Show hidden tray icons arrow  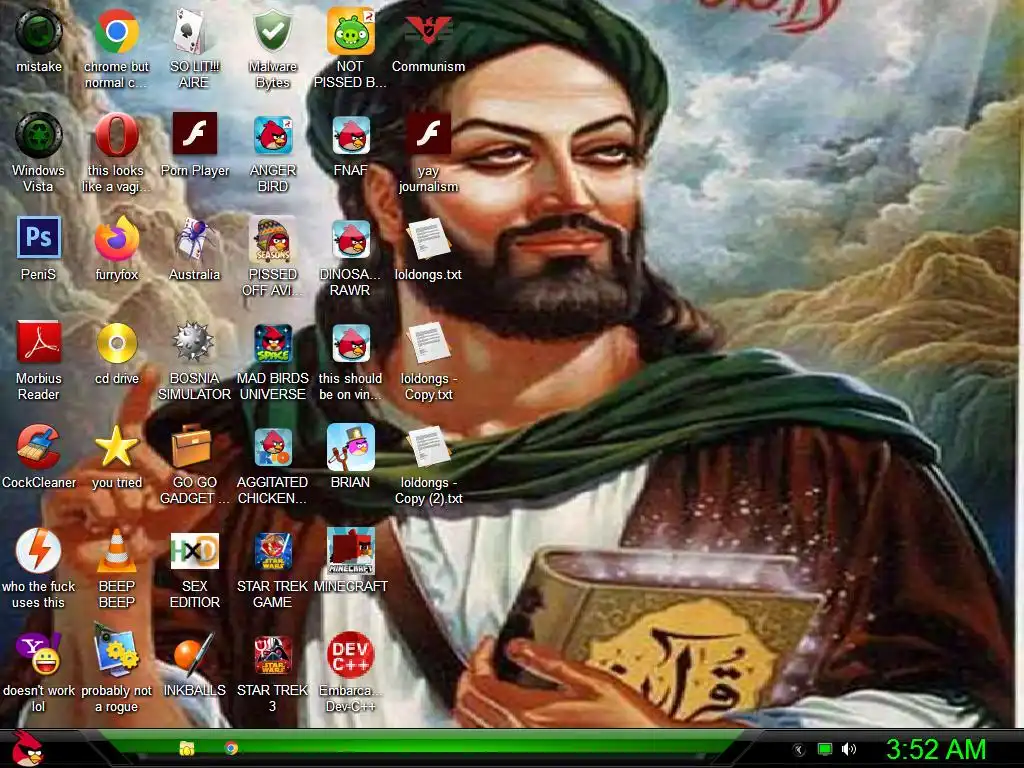799,750
